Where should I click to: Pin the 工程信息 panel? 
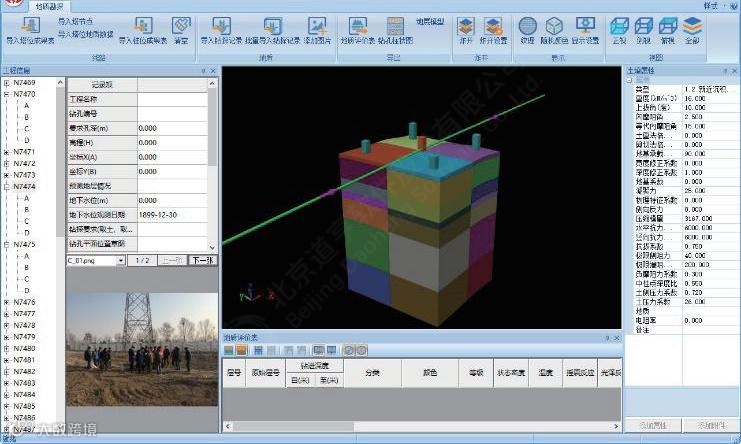[x=203, y=71]
